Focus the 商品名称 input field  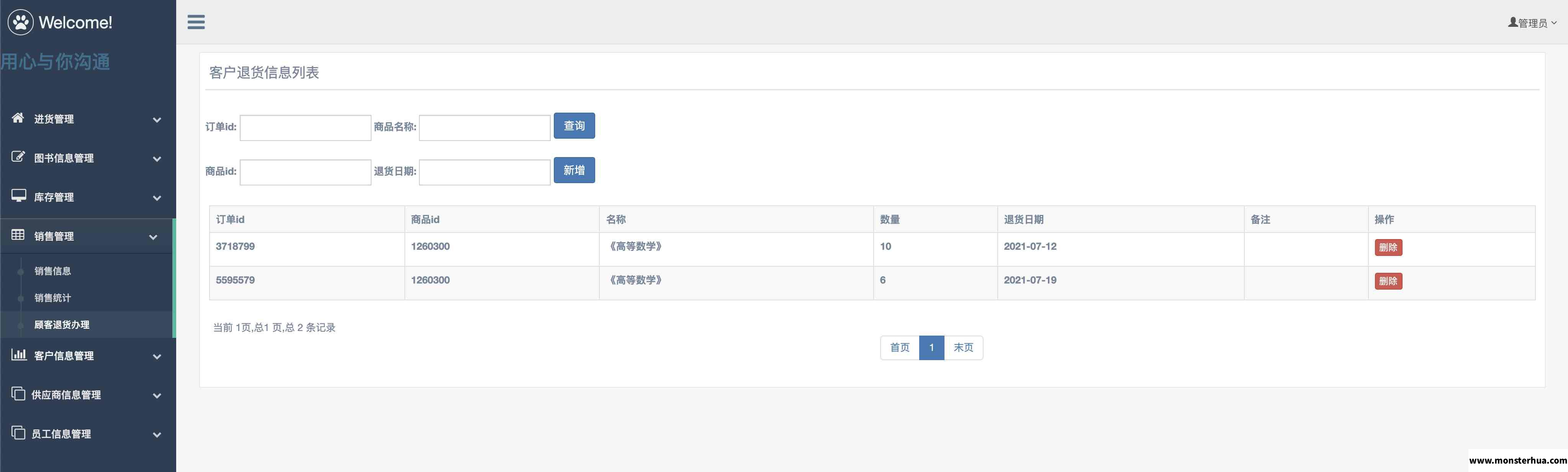pyautogui.click(x=485, y=128)
